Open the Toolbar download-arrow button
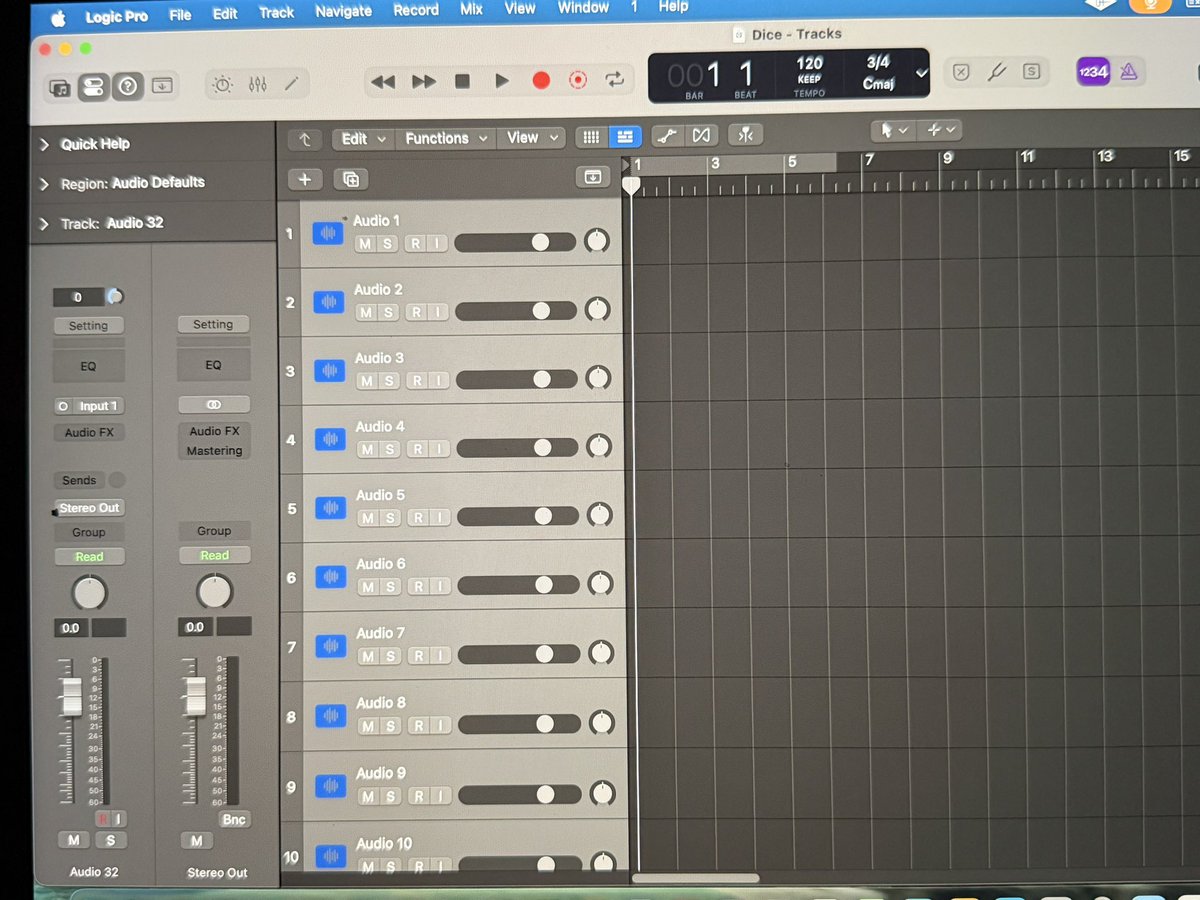The height and width of the screenshot is (900, 1200). (162, 86)
